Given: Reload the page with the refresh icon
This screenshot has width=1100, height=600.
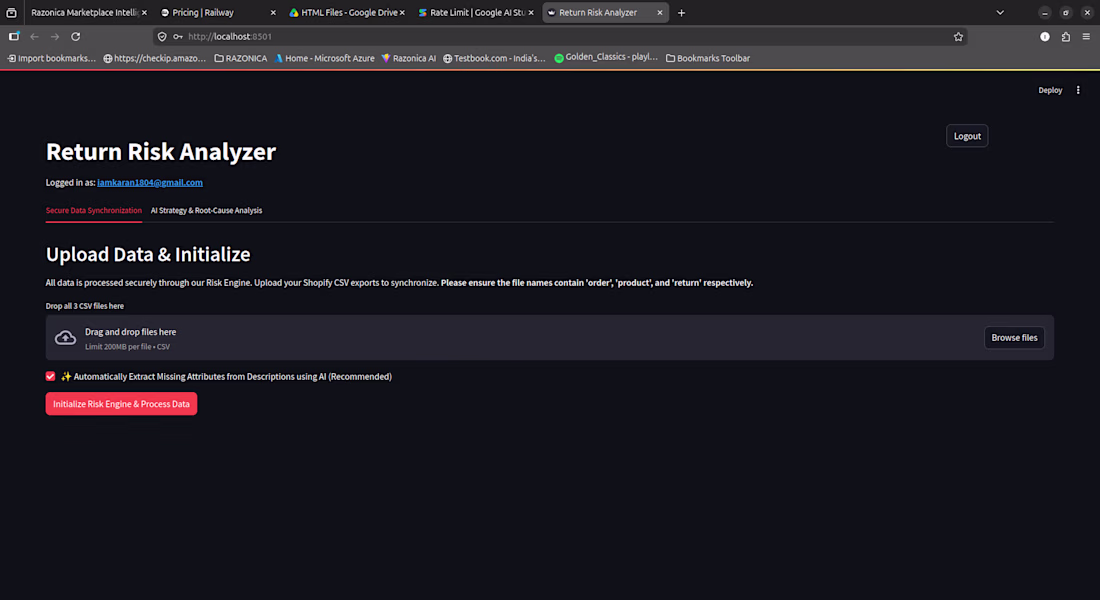Looking at the screenshot, I should click(x=76, y=36).
